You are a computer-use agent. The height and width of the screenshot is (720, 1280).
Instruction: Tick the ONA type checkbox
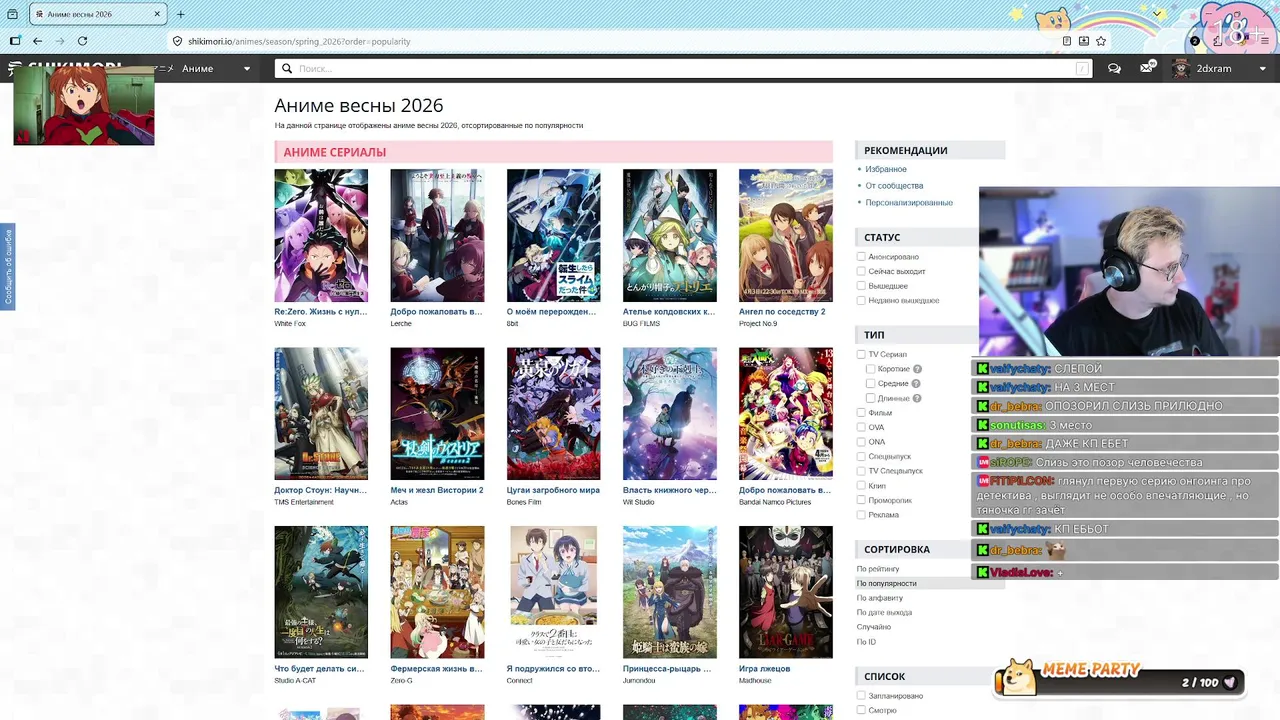click(x=861, y=441)
